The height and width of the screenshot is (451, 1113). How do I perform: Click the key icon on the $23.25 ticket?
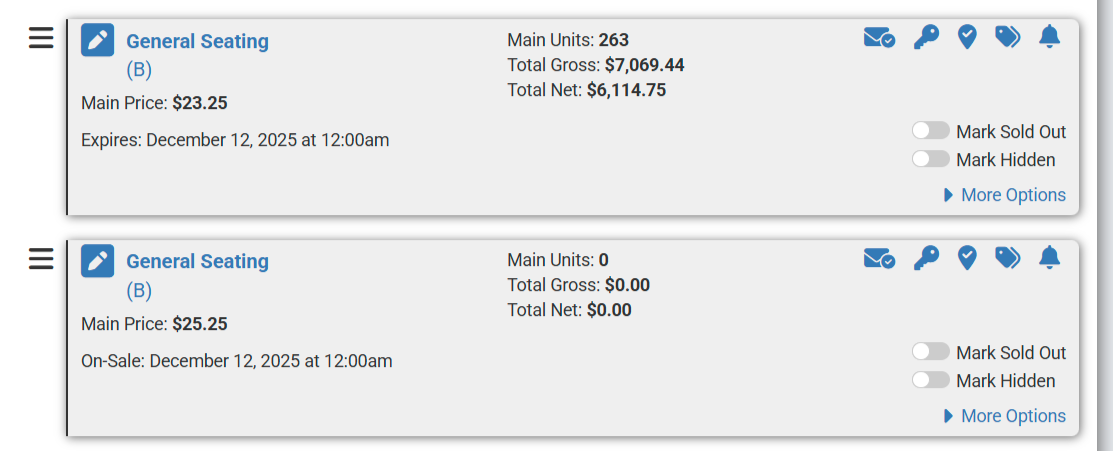926,38
